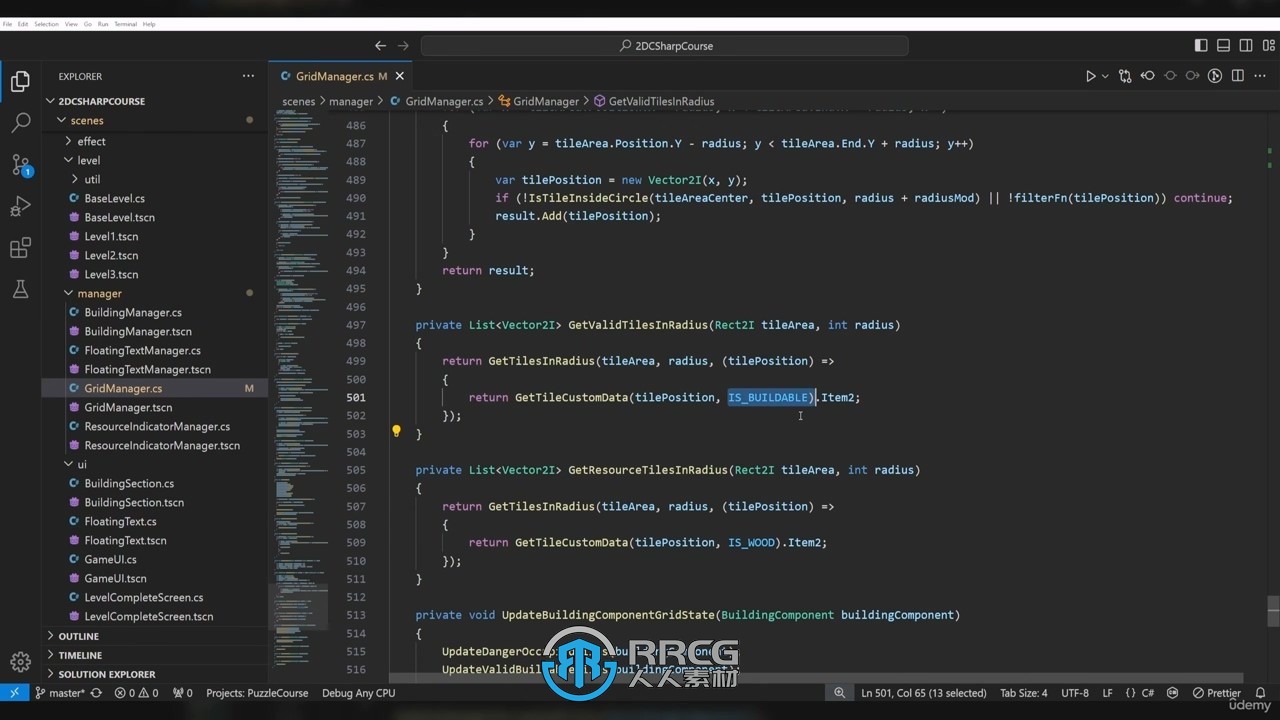
Task: Go forward with the right arrow
Action: point(403,46)
